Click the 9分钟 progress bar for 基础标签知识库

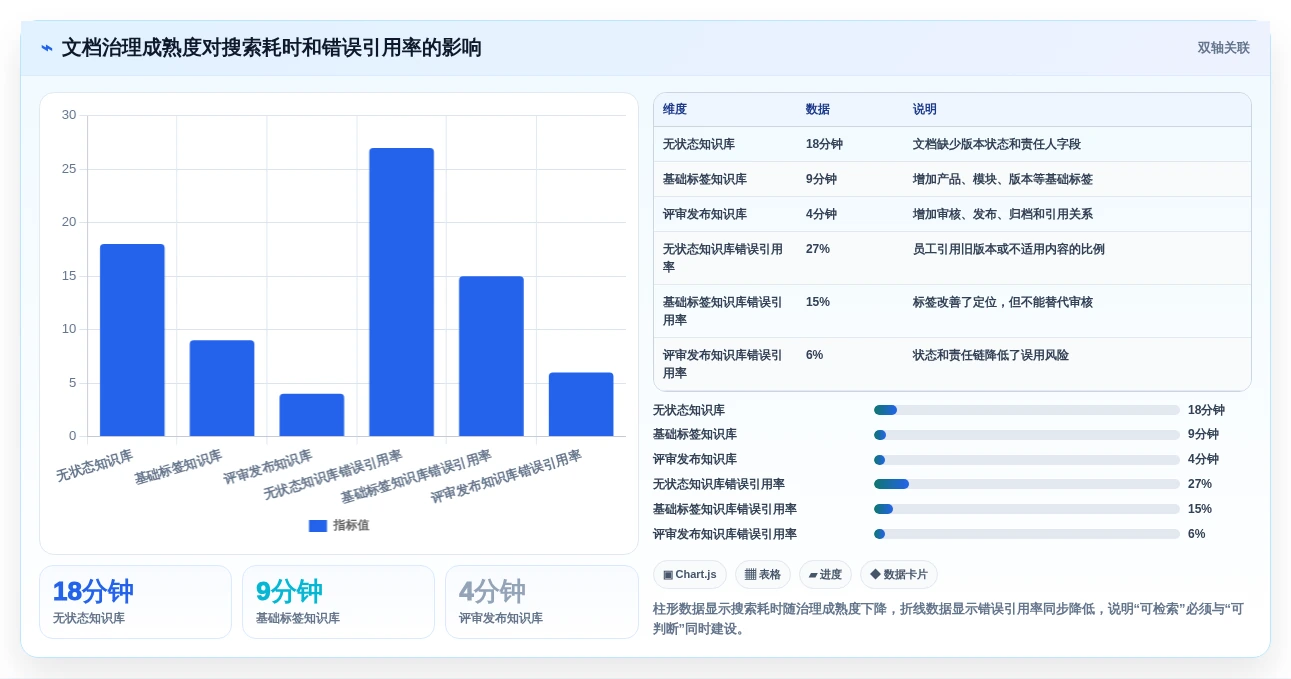1027,435
